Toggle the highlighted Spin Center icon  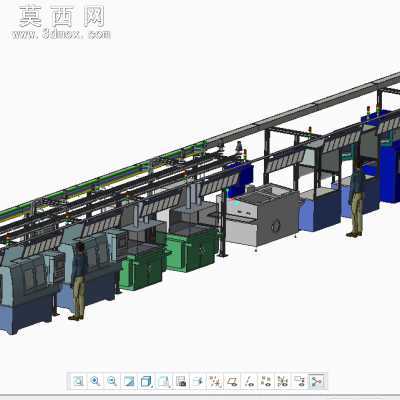pos(317,381)
